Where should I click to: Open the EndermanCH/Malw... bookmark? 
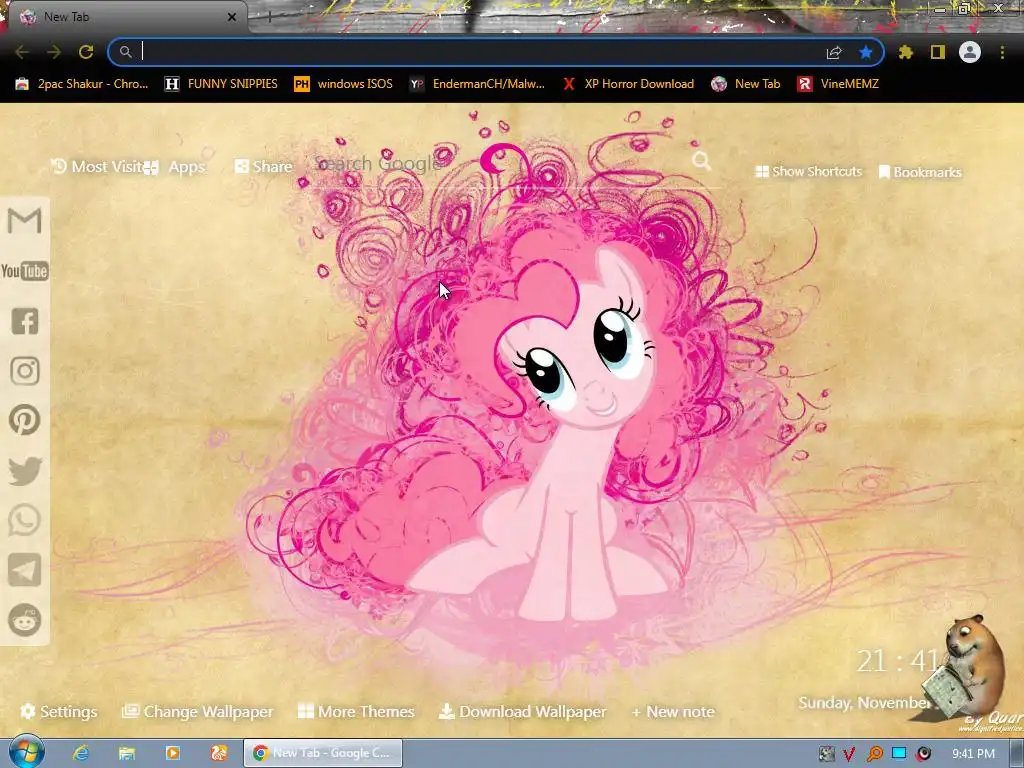(477, 84)
